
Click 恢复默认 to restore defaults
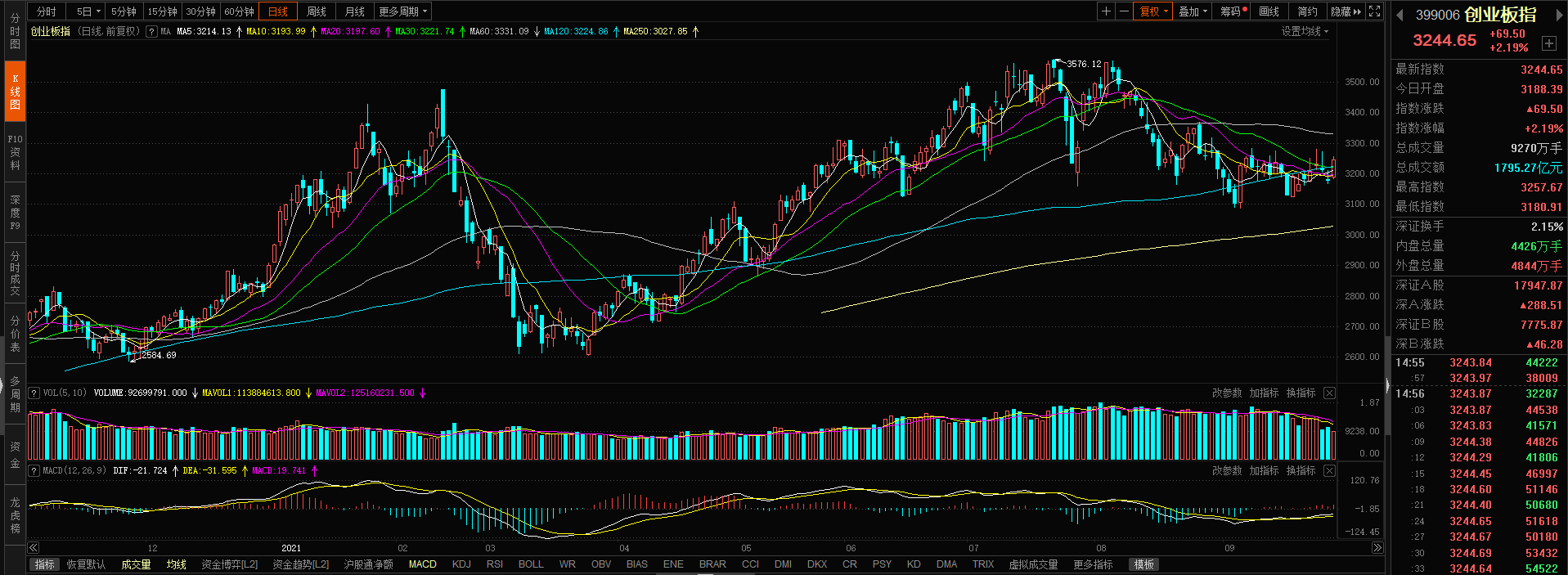point(86,564)
